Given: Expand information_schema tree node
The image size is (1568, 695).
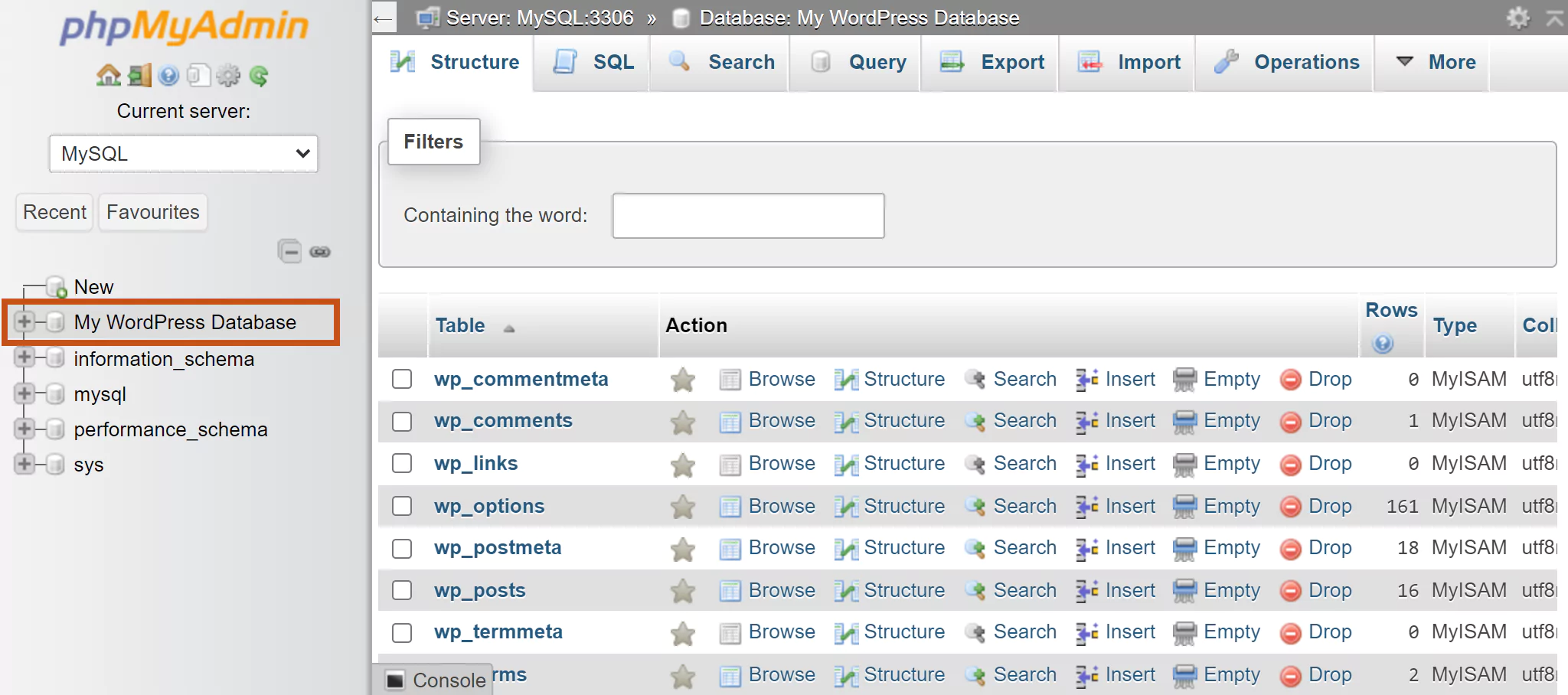Looking at the screenshot, I should [x=24, y=357].
